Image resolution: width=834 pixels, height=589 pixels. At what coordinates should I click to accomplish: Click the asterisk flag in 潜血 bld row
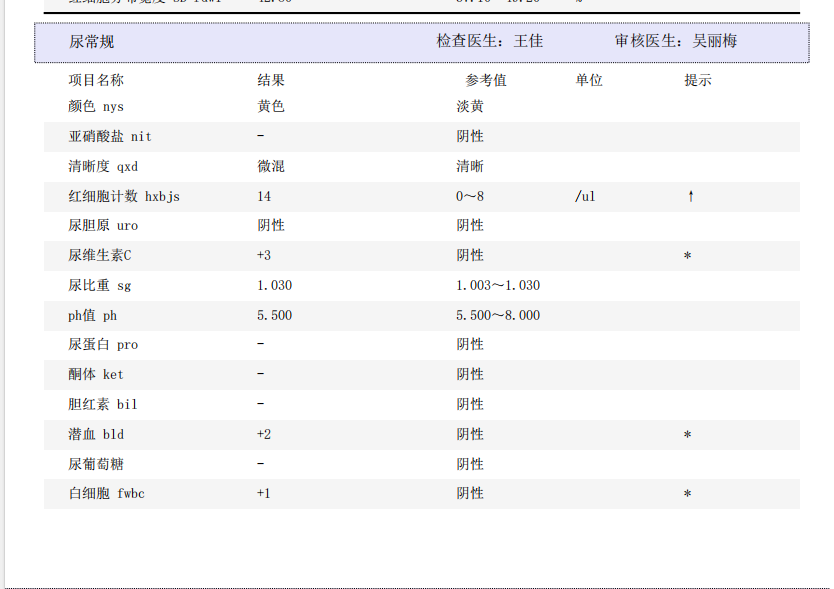click(x=687, y=436)
